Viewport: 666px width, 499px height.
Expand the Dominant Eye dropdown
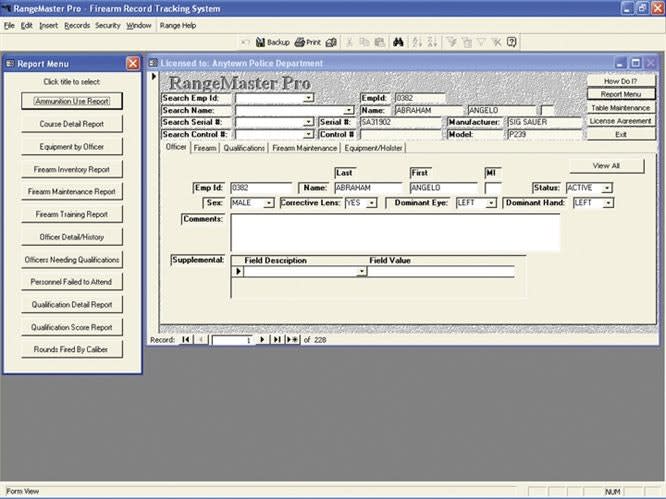pos(491,203)
